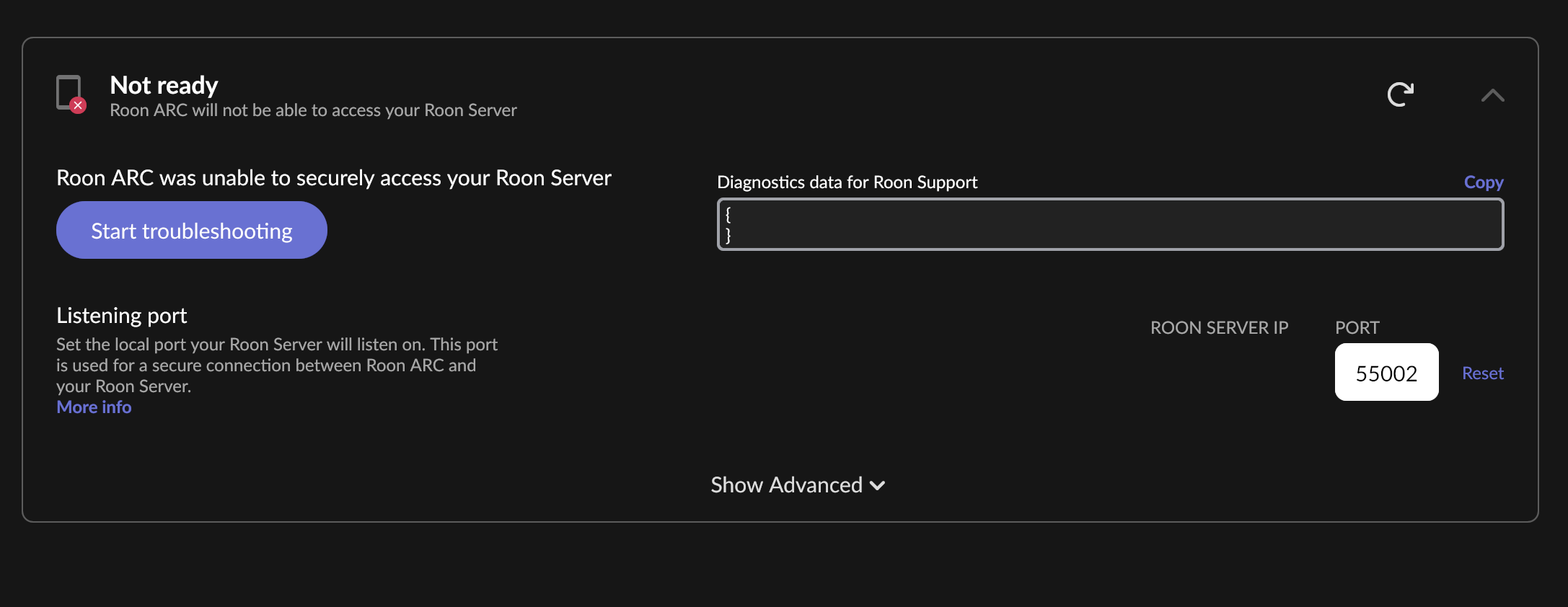This screenshot has height=607, width=1568.
Task: Reset the listening port
Action: pos(1483,373)
